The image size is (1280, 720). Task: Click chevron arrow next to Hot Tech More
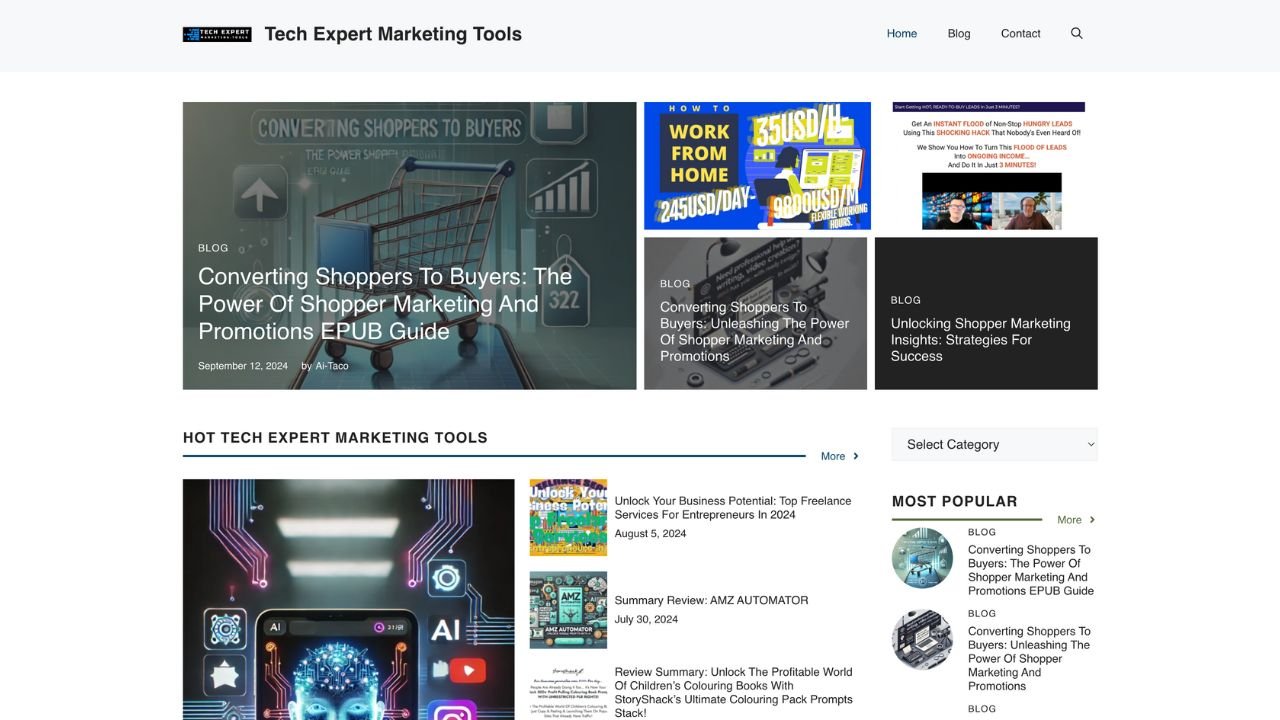coord(856,456)
